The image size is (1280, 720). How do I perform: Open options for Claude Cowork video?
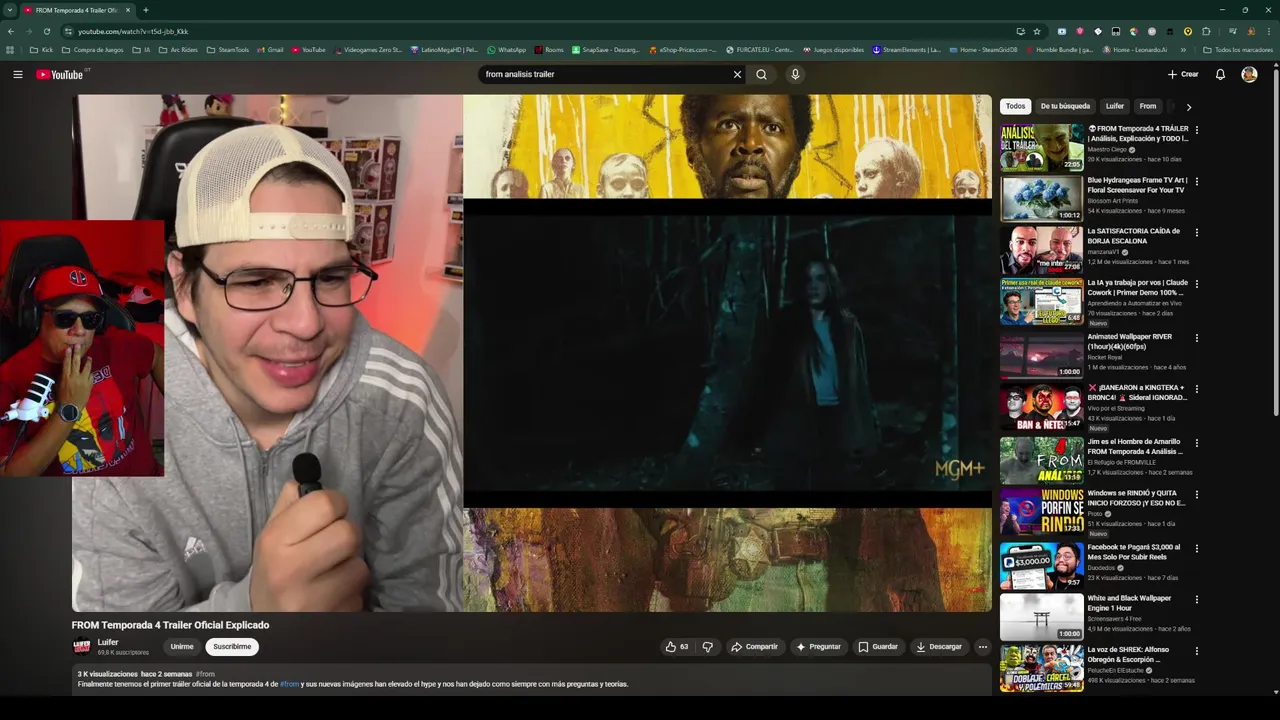click(x=1196, y=283)
